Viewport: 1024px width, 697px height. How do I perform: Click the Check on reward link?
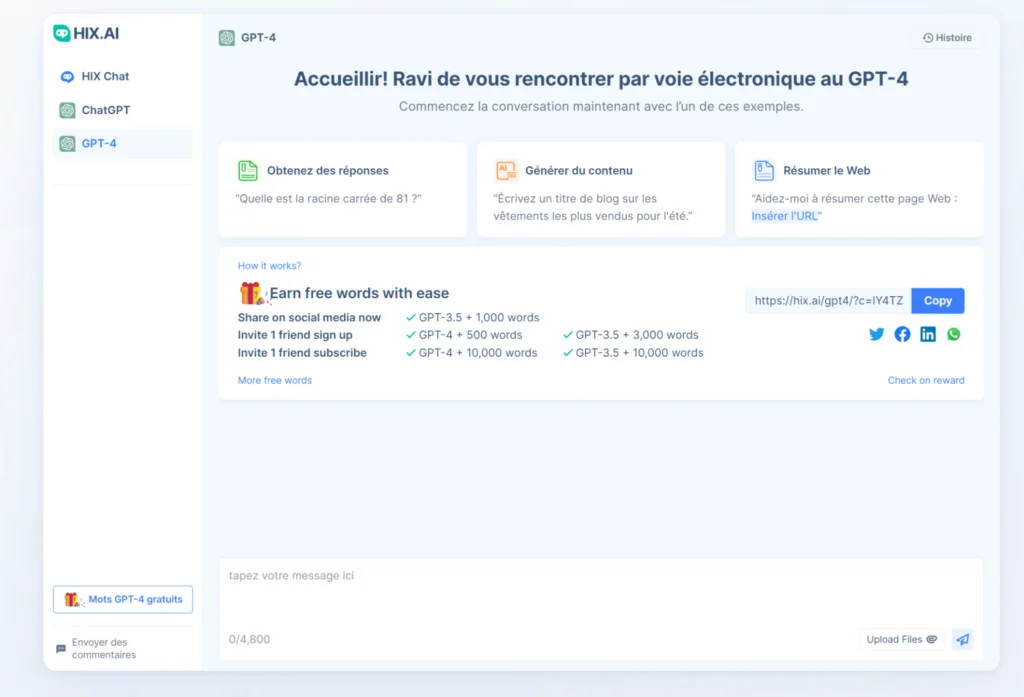[x=926, y=379]
